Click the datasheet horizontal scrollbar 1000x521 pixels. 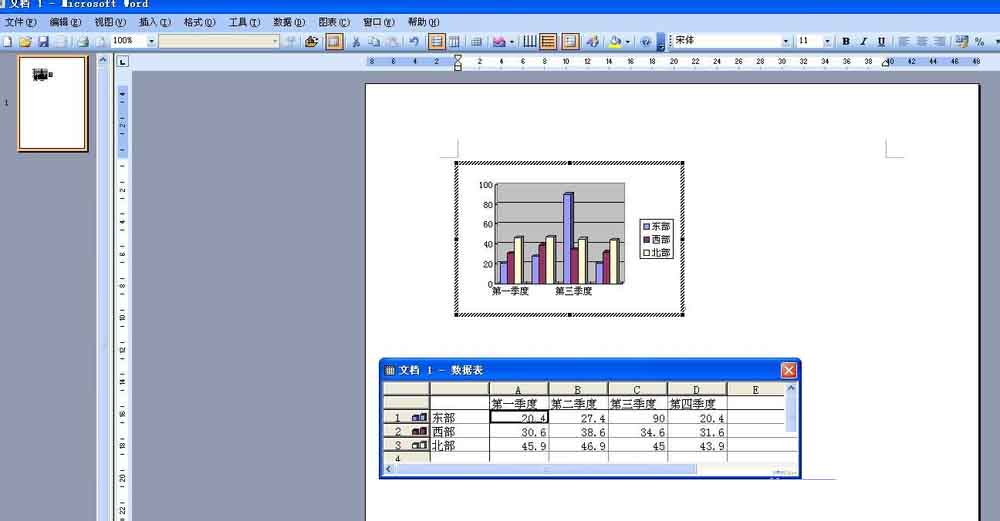pos(545,469)
